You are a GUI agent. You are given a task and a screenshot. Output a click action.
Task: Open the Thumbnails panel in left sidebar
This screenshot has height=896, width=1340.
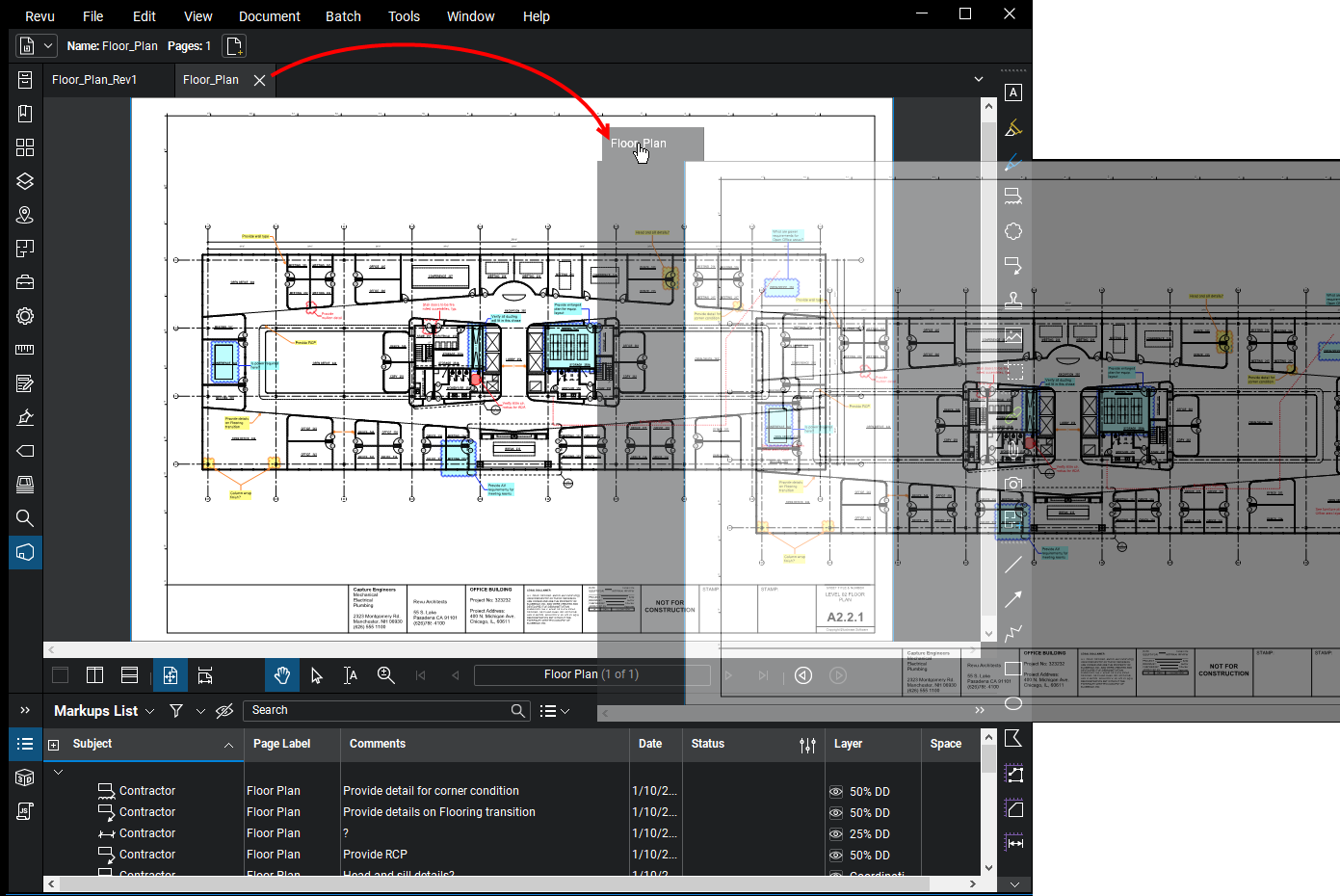pos(25,147)
